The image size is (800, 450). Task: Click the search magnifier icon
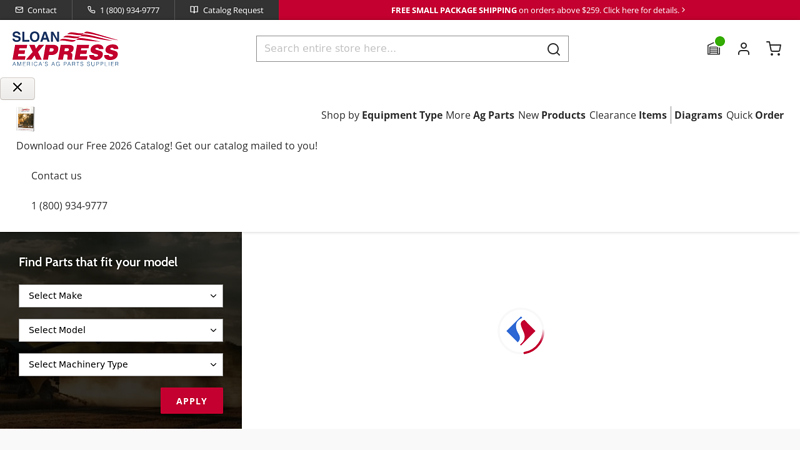click(x=553, y=49)
